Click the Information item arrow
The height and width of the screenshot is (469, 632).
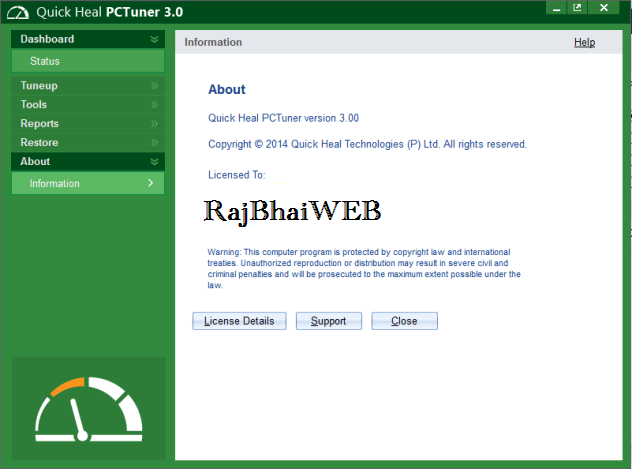[x=150, y=183]
